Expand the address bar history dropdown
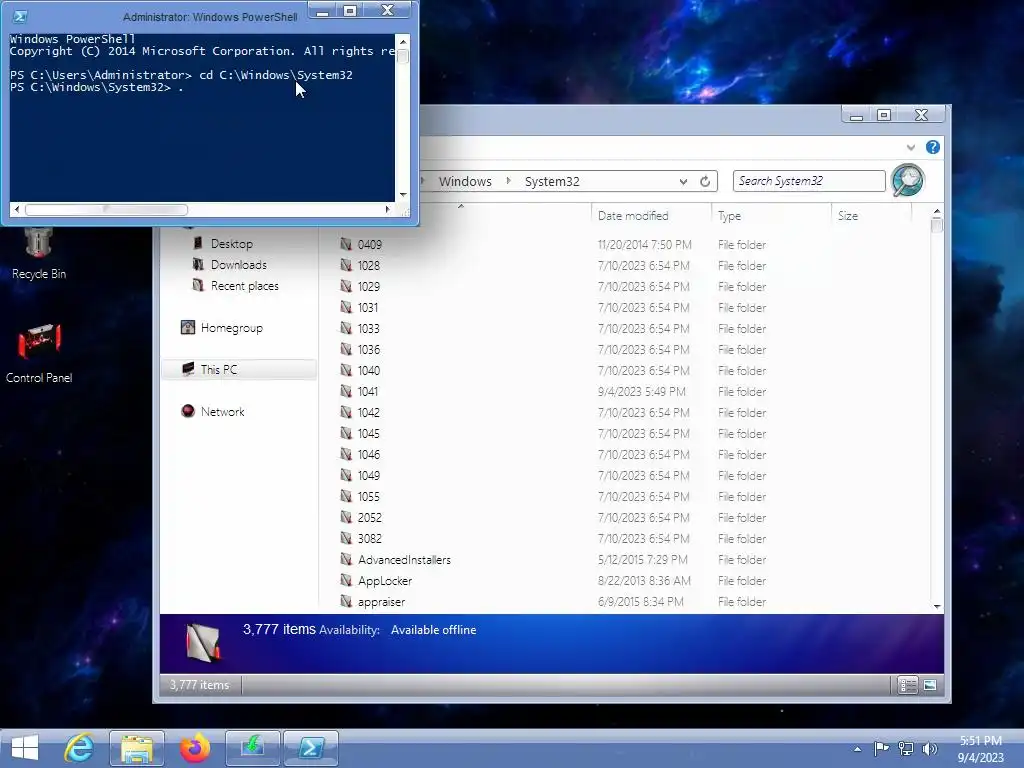This screenshot has width=1024, height=768. click(x=683, y=182)
